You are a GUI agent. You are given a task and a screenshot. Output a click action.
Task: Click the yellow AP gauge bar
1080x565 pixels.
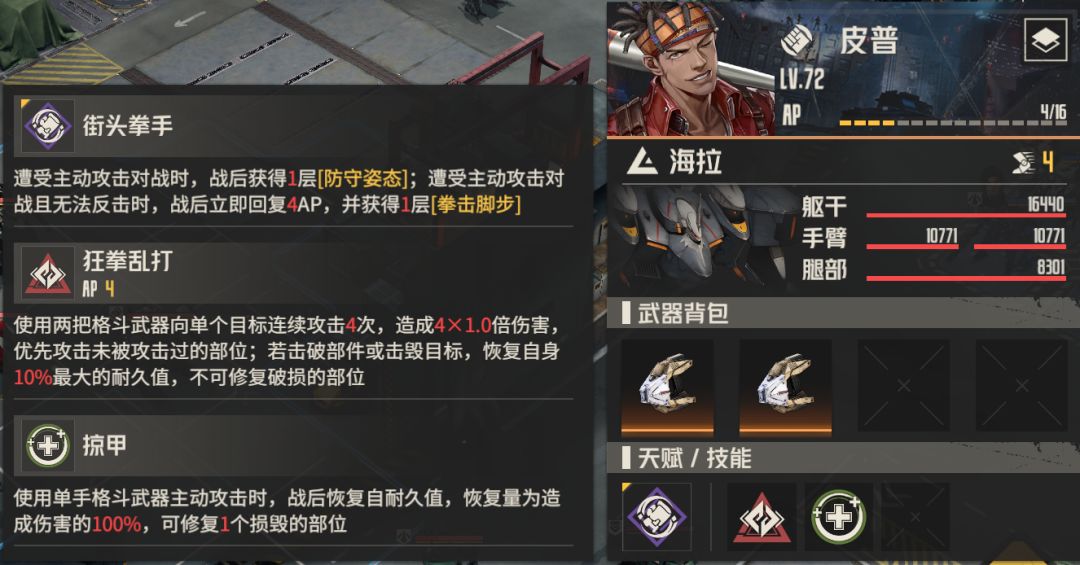[953, 123]
